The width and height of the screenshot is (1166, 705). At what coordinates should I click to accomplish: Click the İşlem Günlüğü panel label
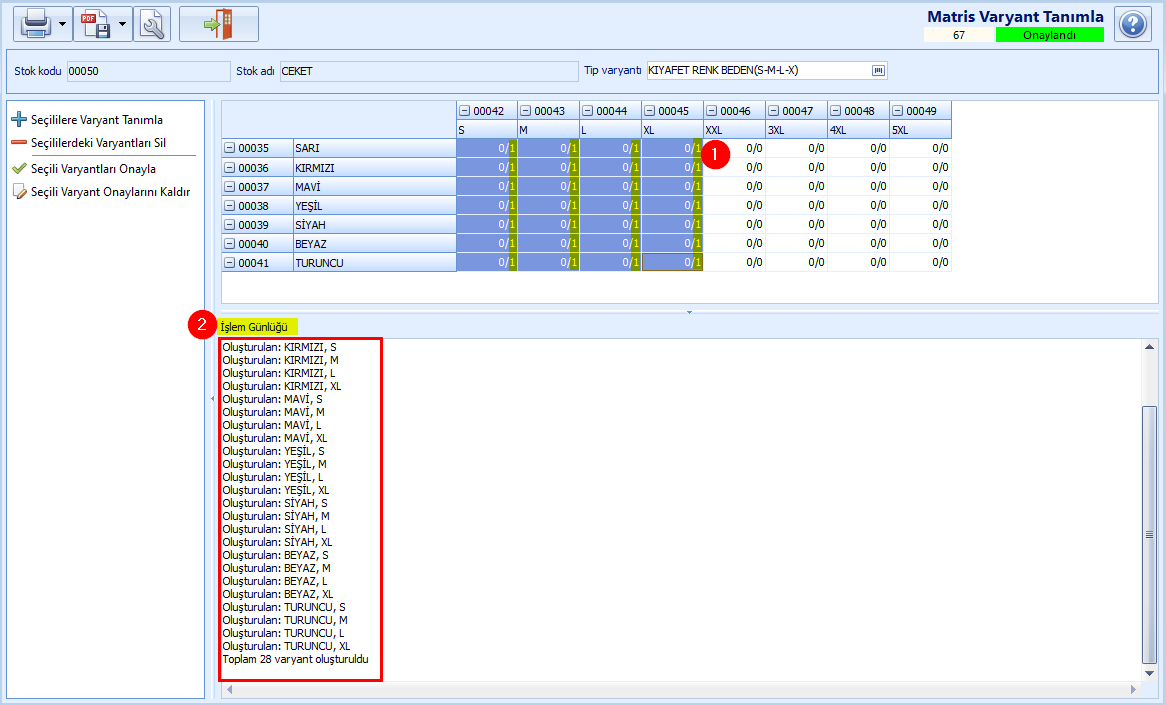(254, 326)
